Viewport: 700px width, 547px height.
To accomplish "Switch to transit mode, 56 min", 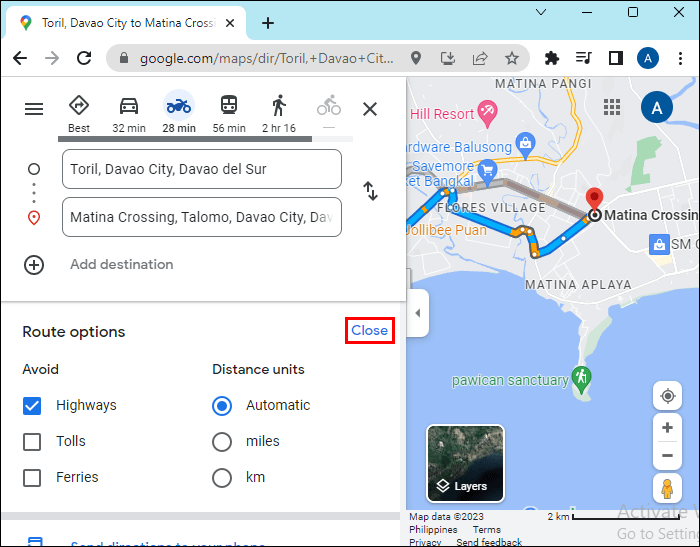I will tap(229, 114).
